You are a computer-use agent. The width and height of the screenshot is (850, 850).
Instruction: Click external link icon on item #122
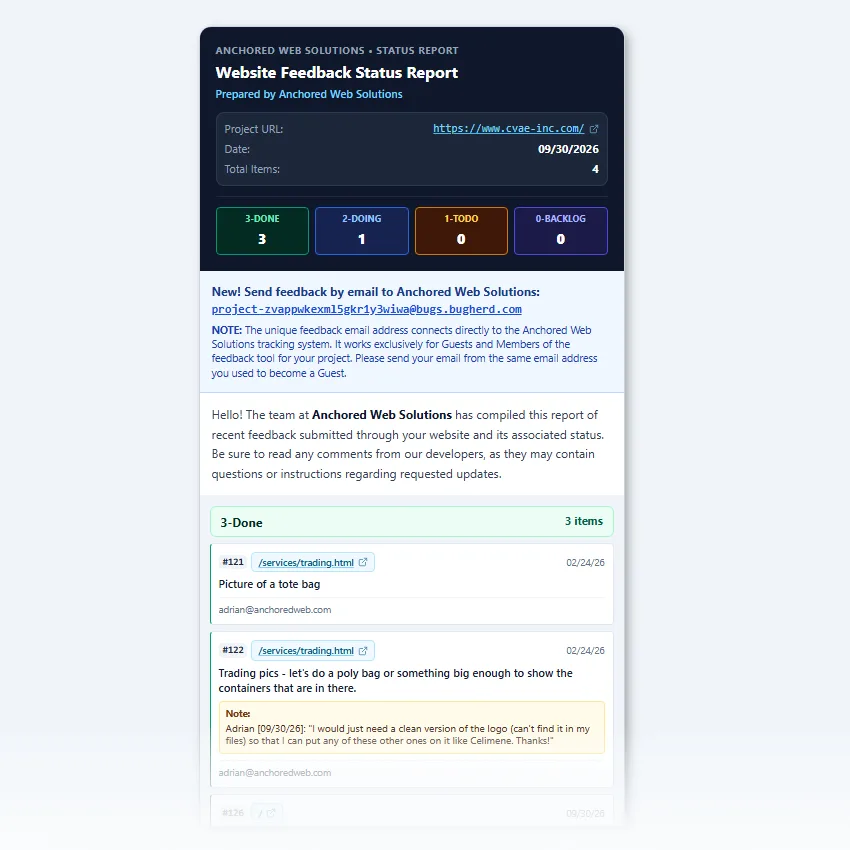coord(363,651)
